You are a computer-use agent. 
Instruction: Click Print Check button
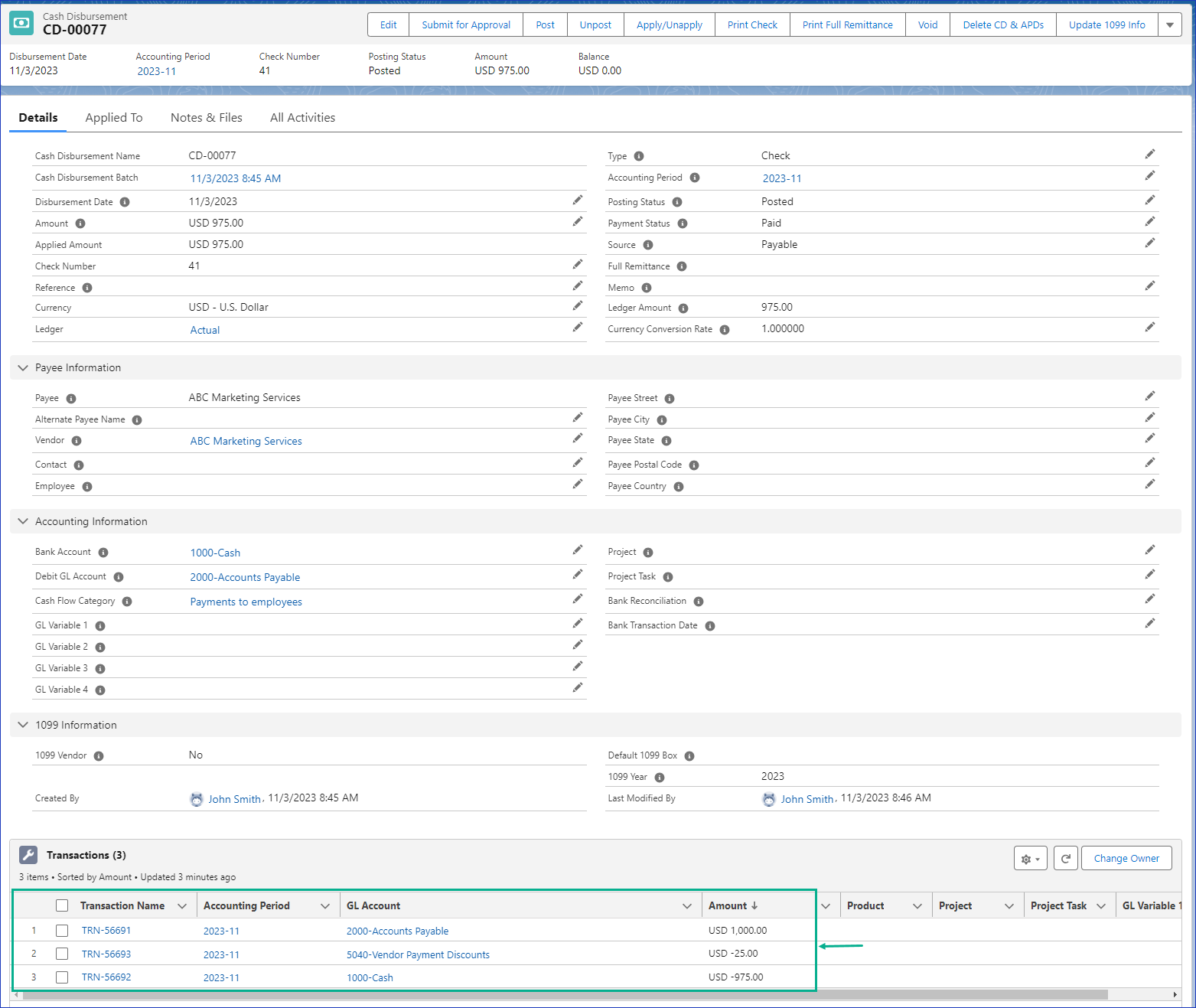tap(752, 24)
